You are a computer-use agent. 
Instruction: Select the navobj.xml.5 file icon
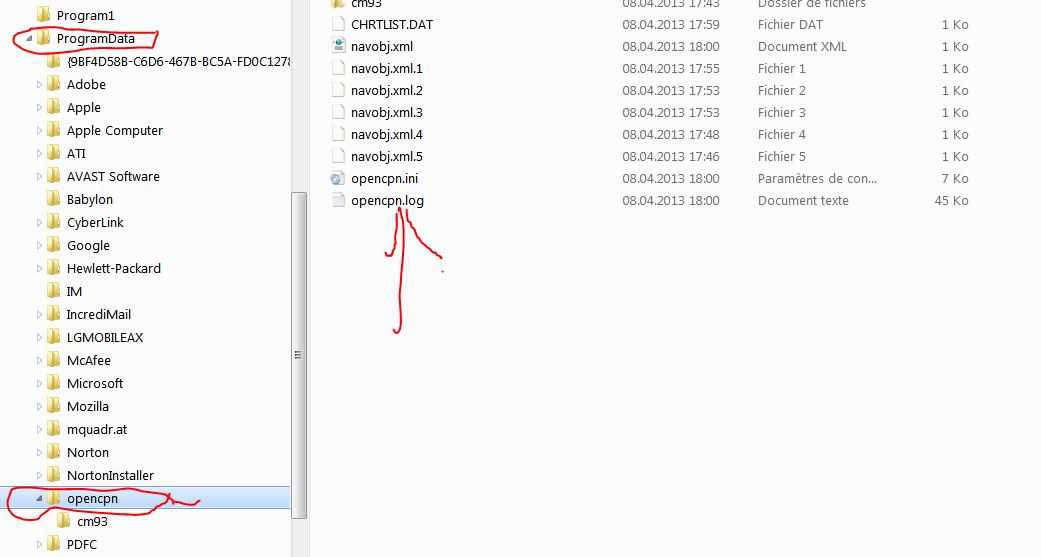pyautogui.click(x=338, y=157)
